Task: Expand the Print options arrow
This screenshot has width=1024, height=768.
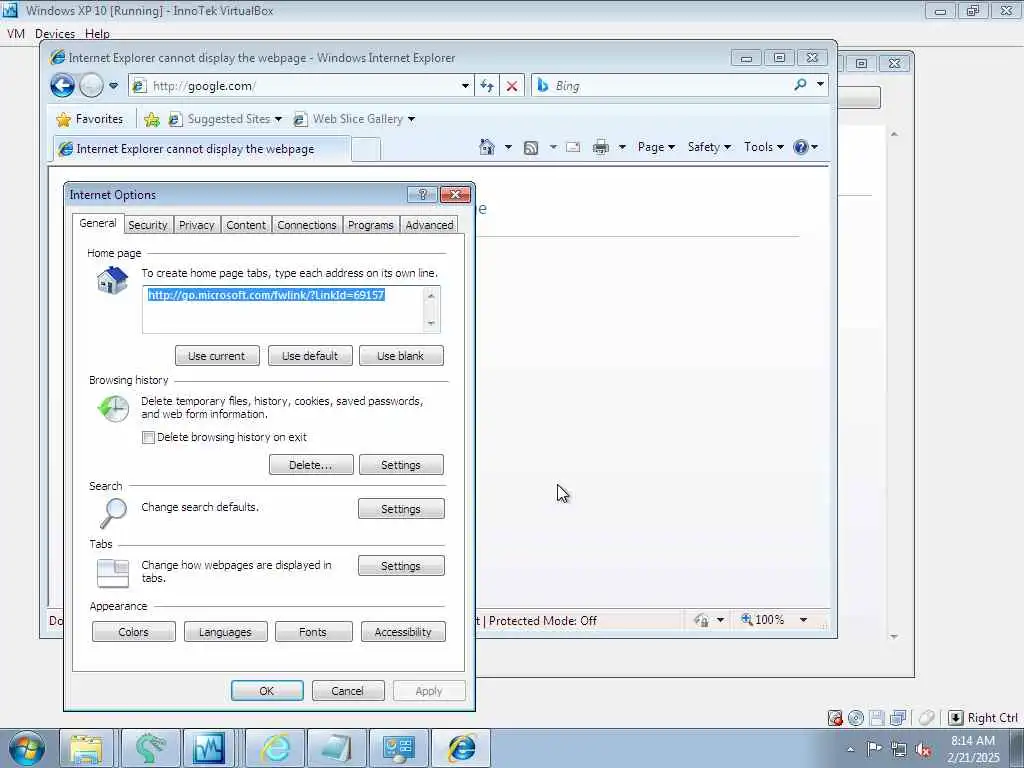Action: 622,147
